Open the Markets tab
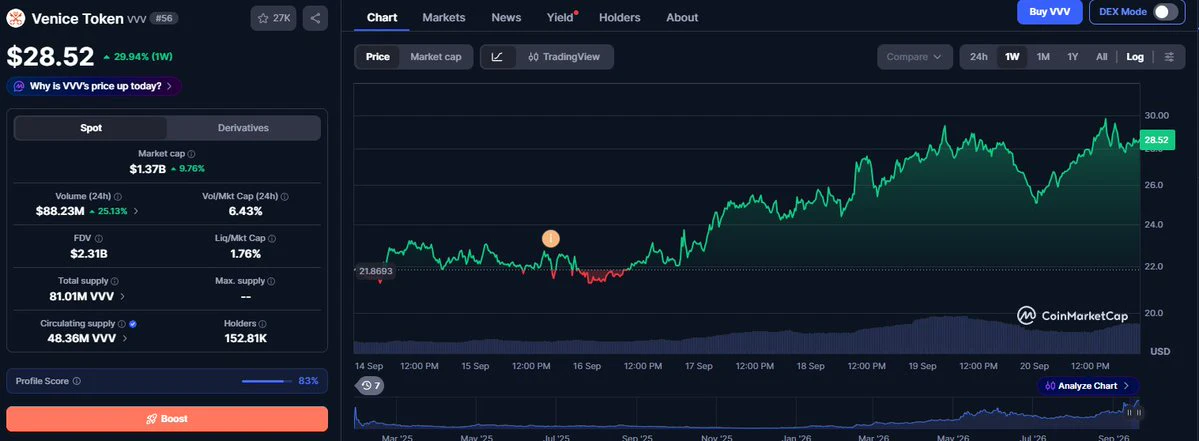Viewport: 1199px width, 441px height. pyautogui.click(x=442, y=17)
